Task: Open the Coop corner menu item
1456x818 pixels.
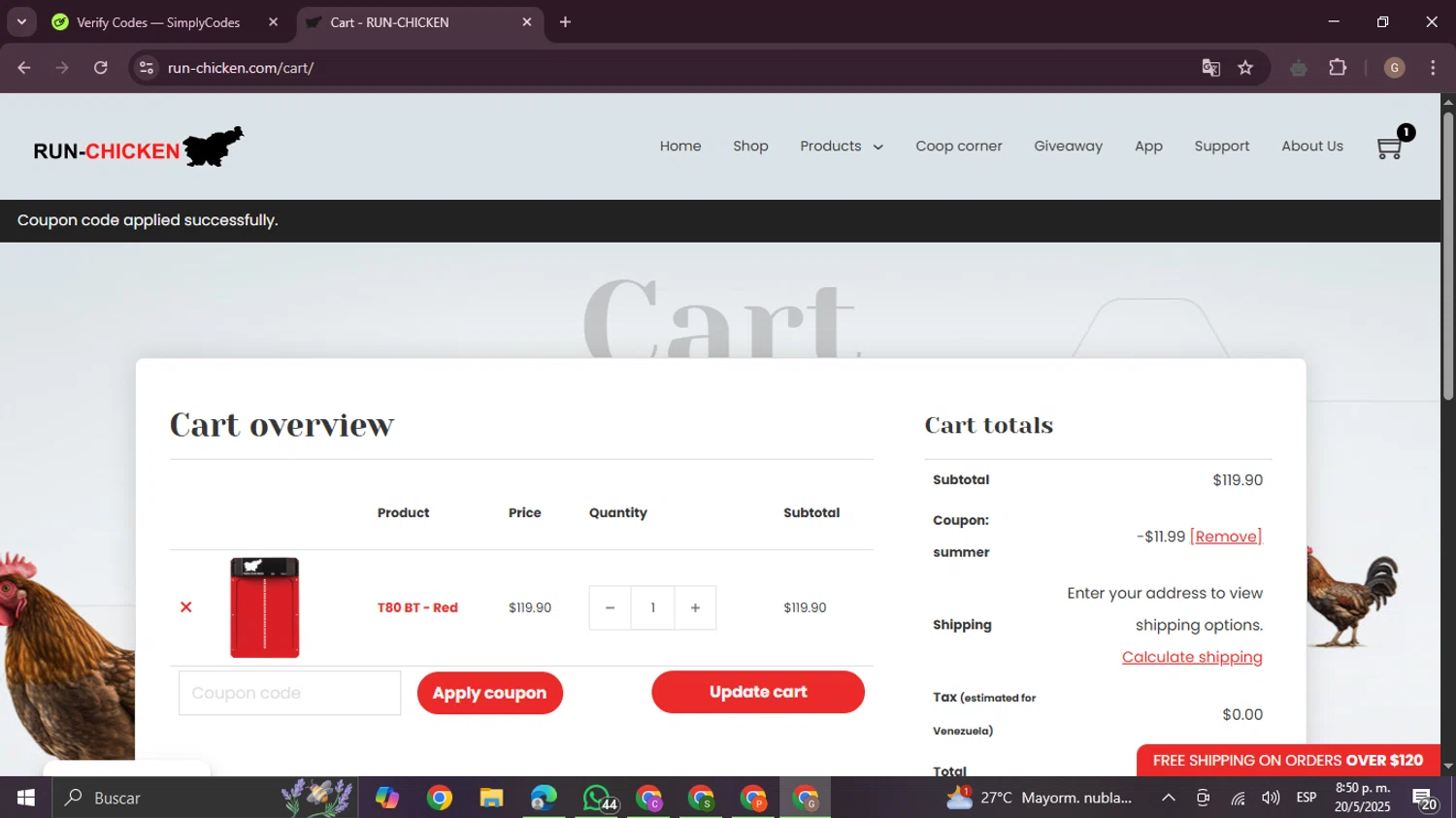Action: coord(959,146)
